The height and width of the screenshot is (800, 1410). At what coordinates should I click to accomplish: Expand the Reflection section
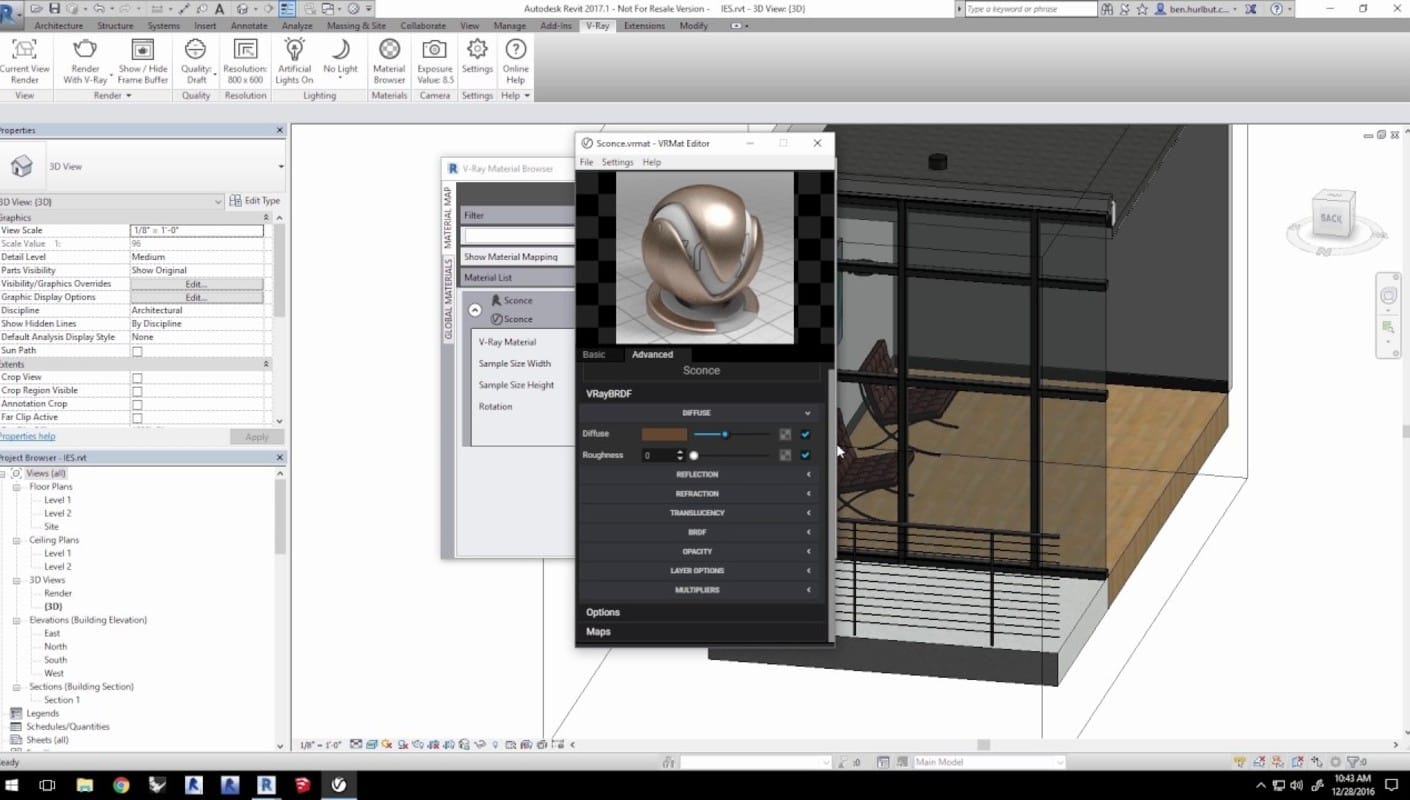[x=697, y=474]
